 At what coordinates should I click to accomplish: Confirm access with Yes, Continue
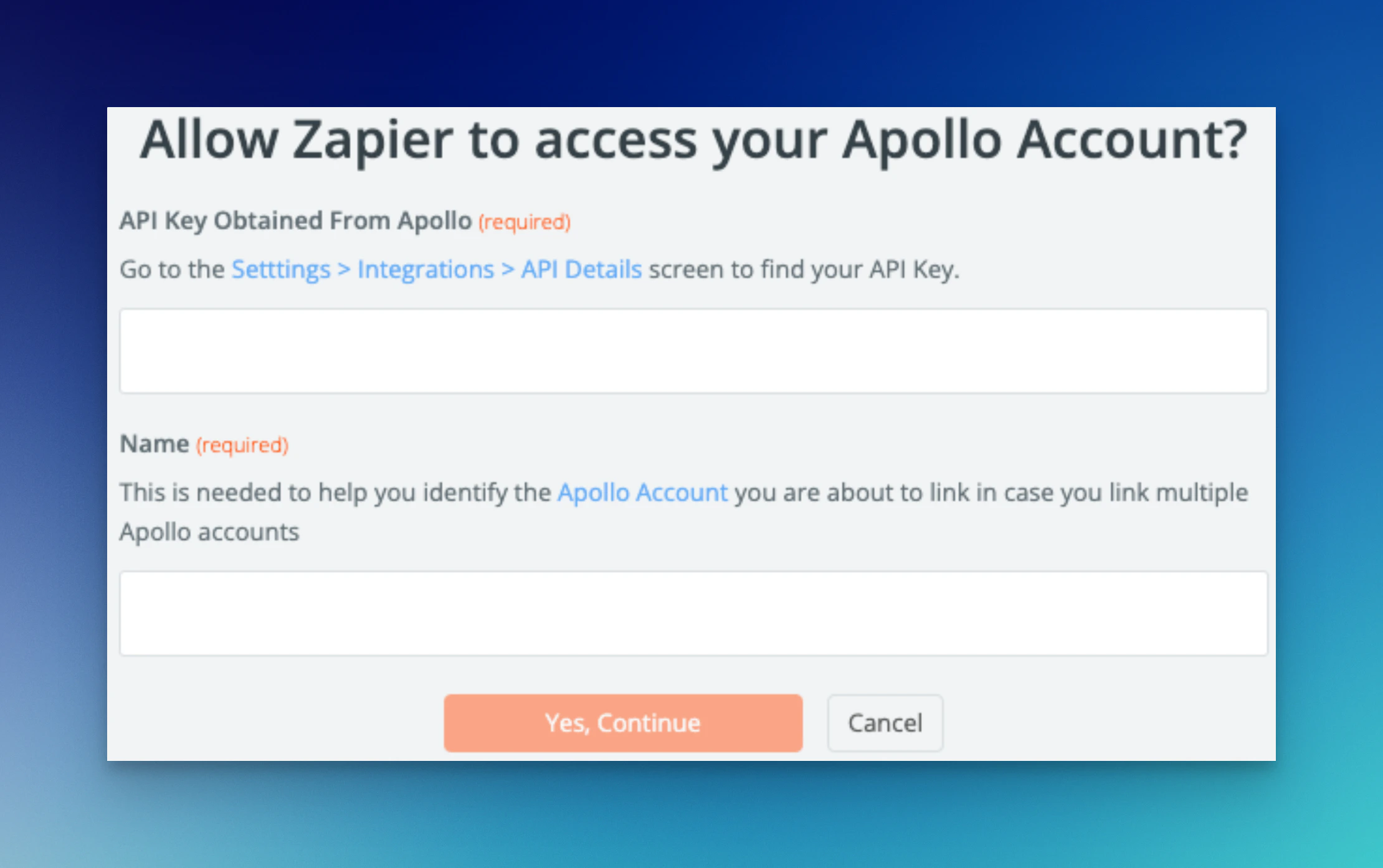[622, 722]
